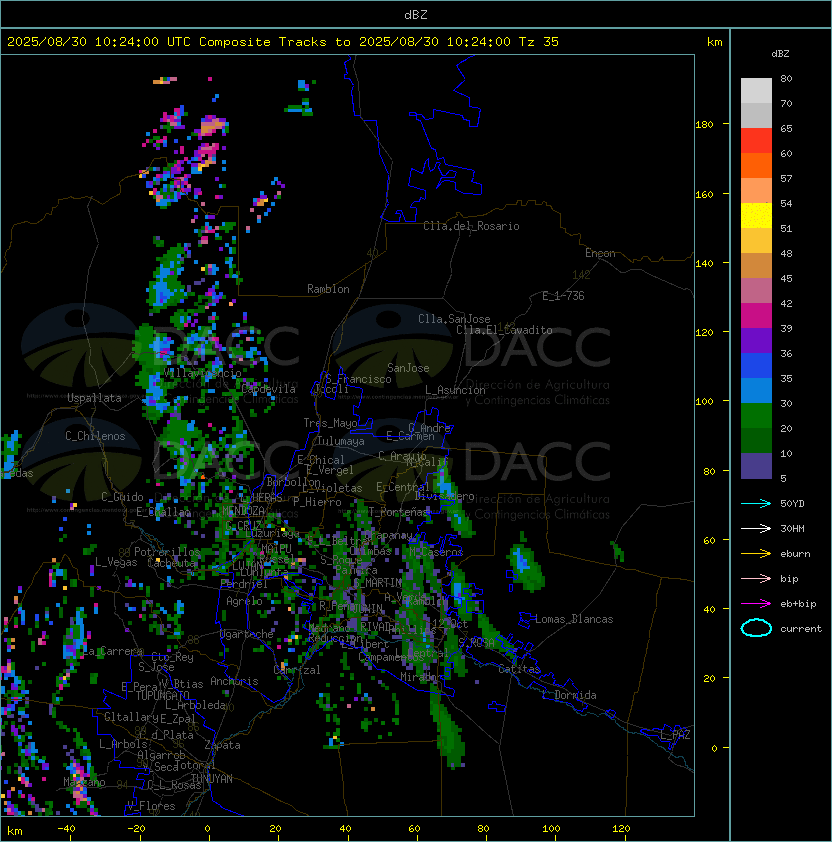This screenshot has width=832, height=842.
Task: Select the red 65 dBZ color band
Action: 756,141
